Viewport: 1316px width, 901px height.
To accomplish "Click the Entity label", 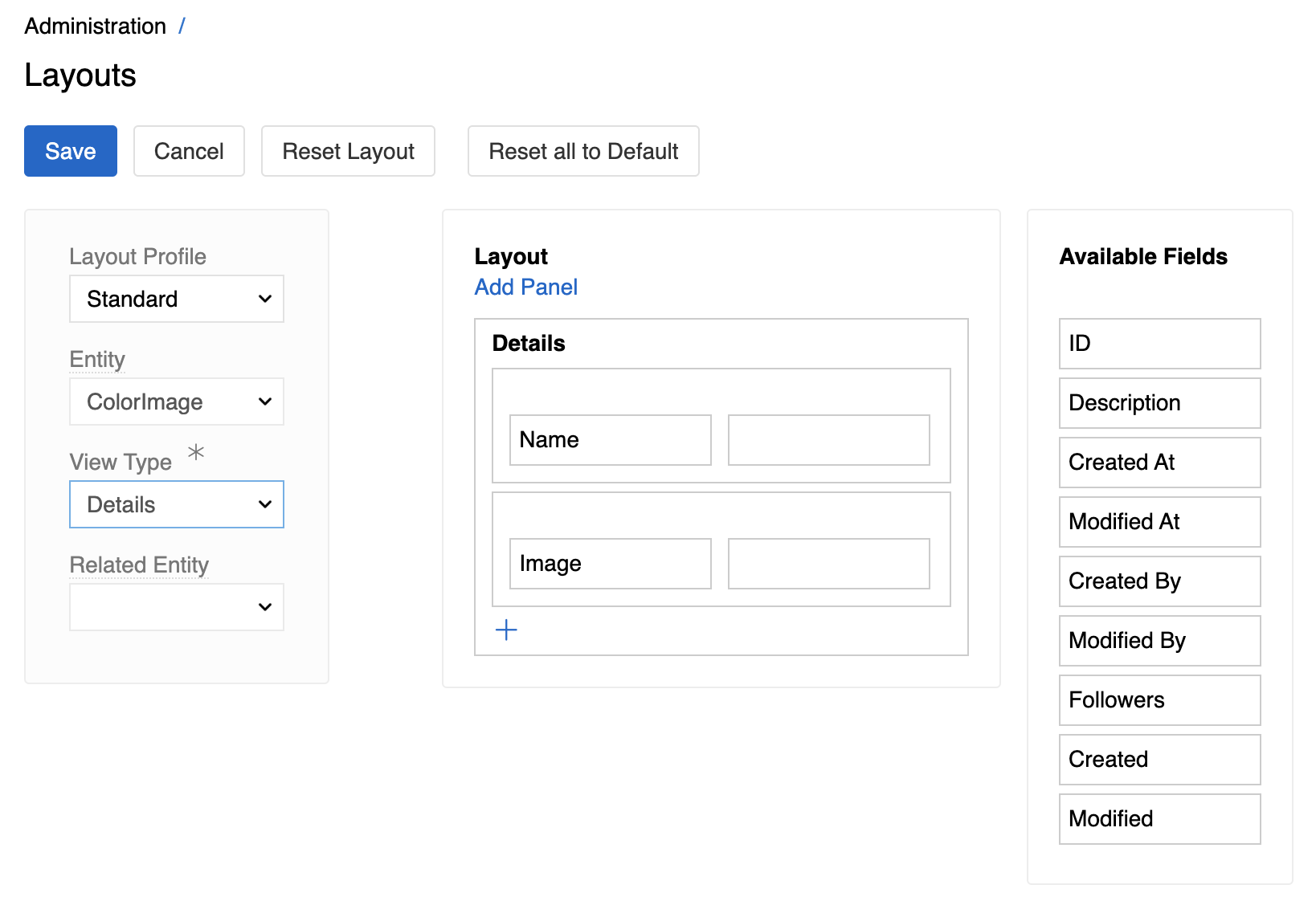I will (x=97, y=359).
